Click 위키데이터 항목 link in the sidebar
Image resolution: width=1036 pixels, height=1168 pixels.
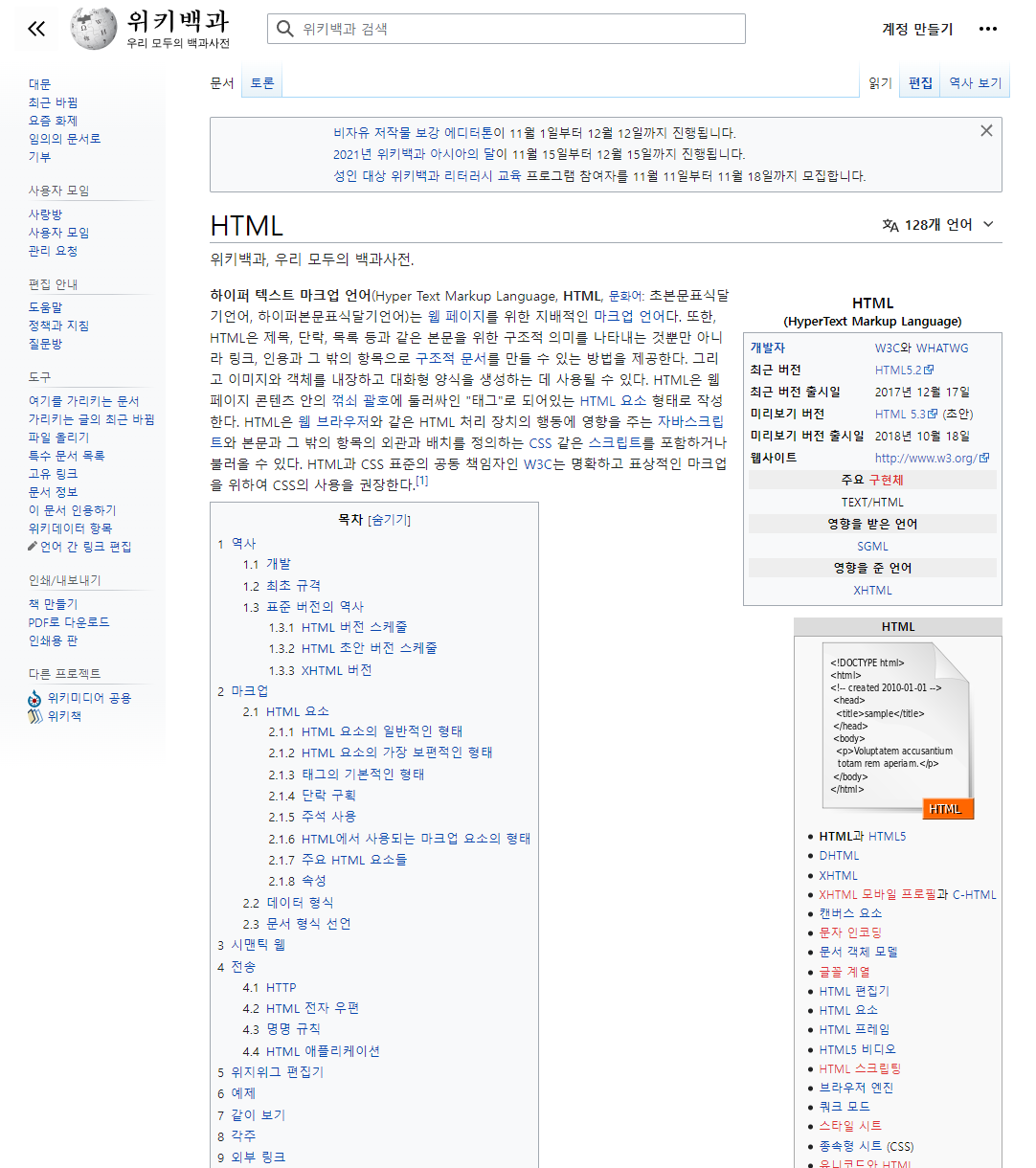click(x=70, y=528)
